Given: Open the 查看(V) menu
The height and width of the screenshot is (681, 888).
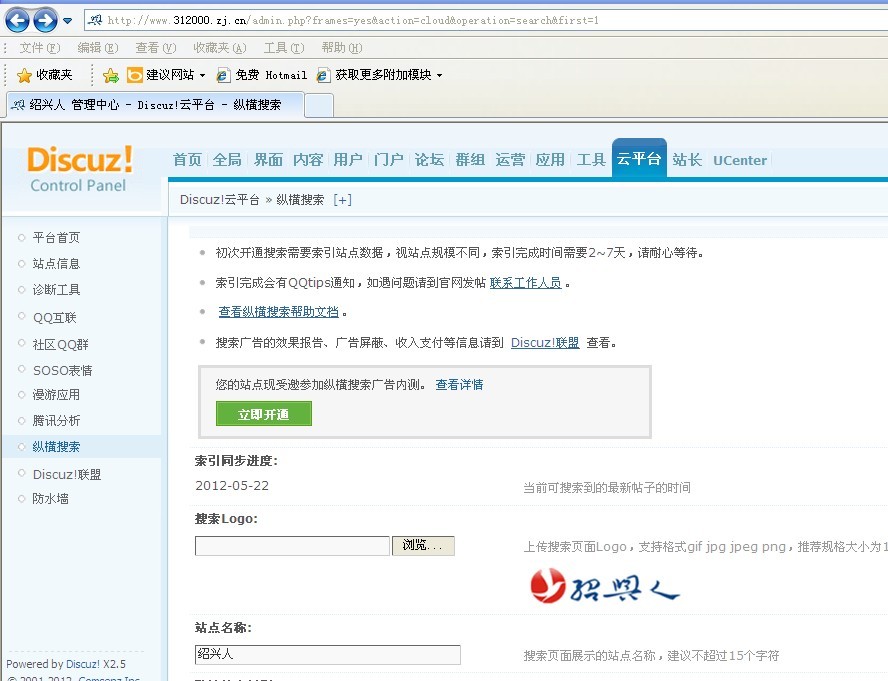Looking at the screenshot, I should tap(156, 48).
